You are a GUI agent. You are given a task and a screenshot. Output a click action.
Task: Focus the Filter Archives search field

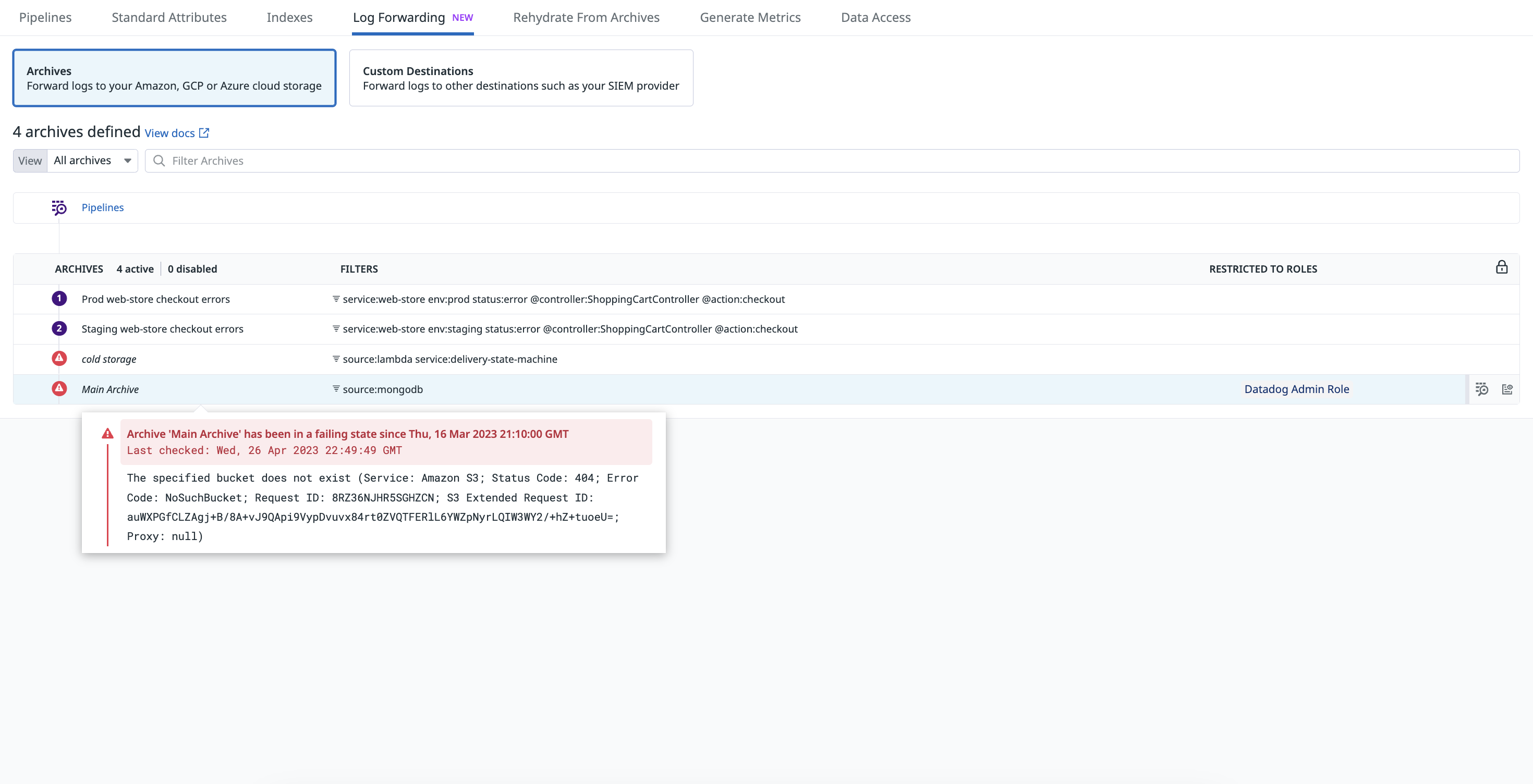pos(833,161)
